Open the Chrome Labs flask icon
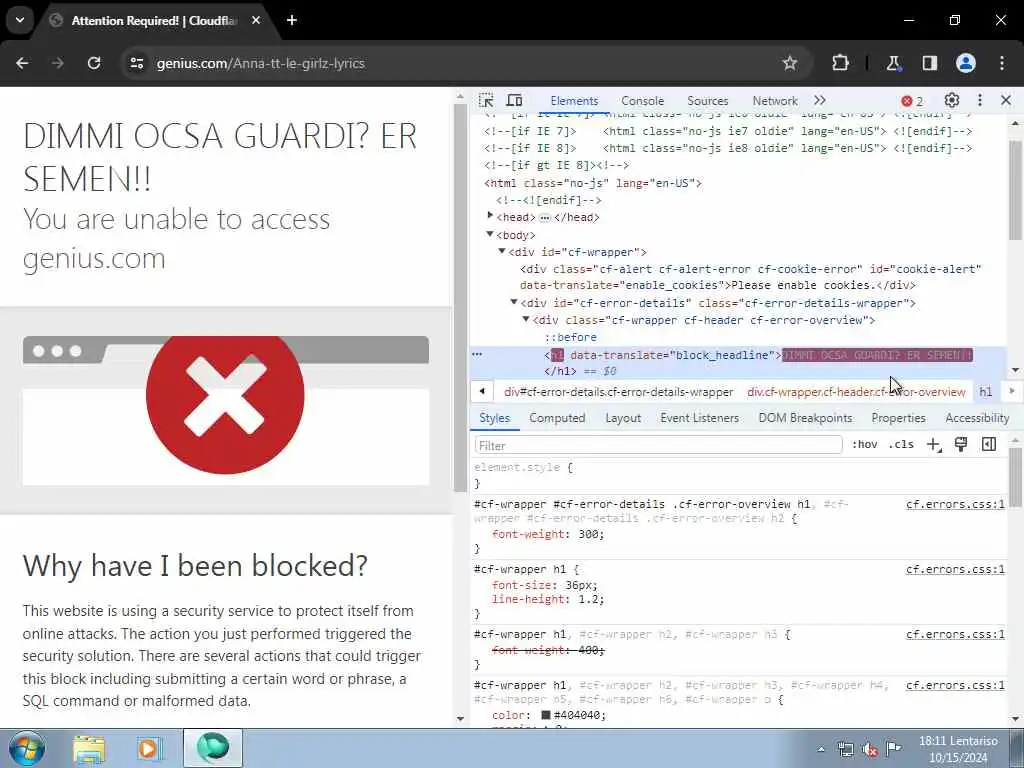 click(x=893, y=63)
